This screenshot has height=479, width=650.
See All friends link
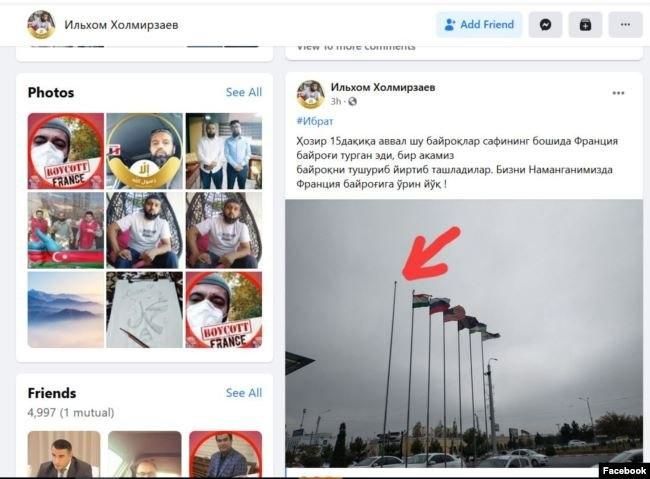(244, 393)
